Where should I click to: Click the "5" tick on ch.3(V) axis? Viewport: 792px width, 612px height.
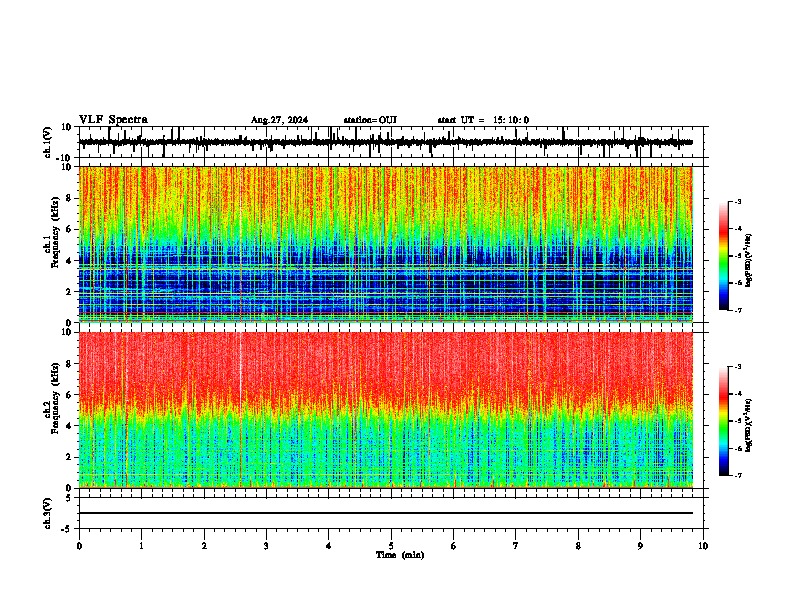[x=70, y=498]
